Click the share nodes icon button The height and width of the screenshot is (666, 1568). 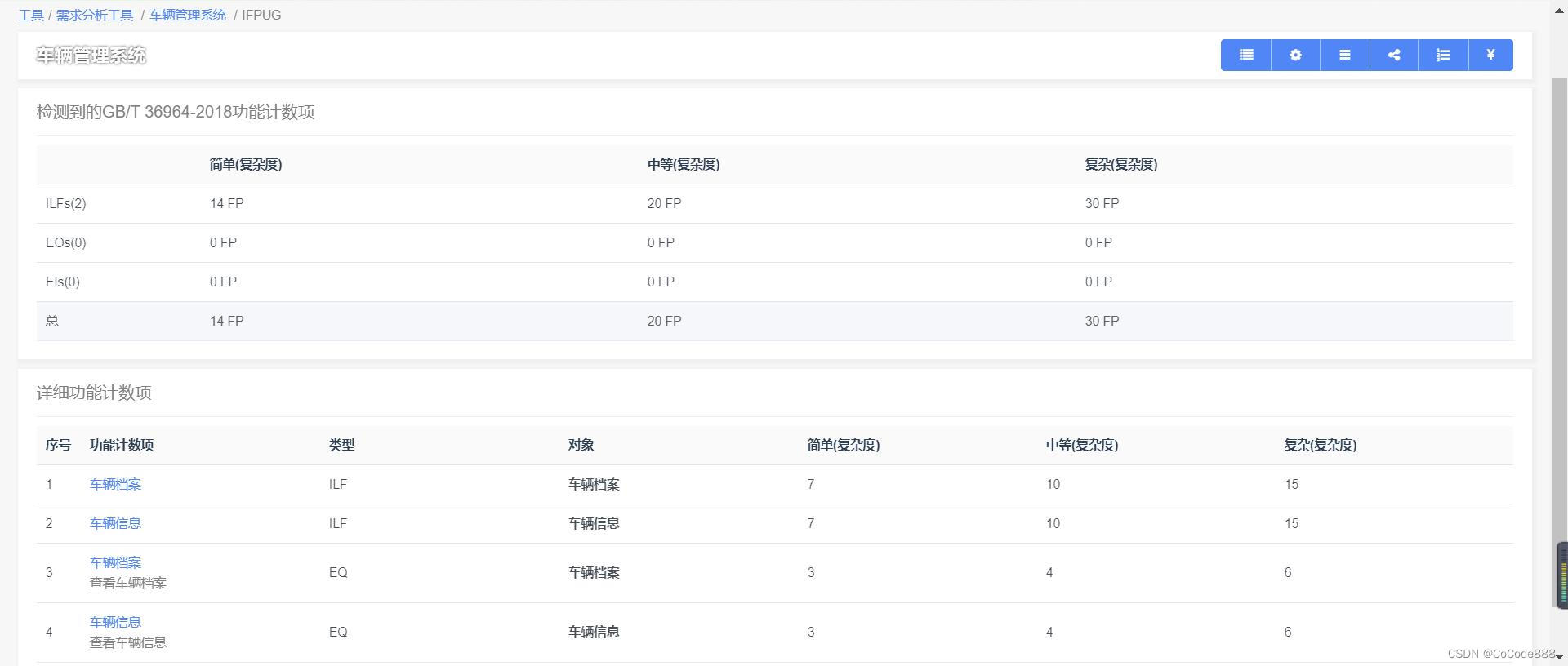1394,55
